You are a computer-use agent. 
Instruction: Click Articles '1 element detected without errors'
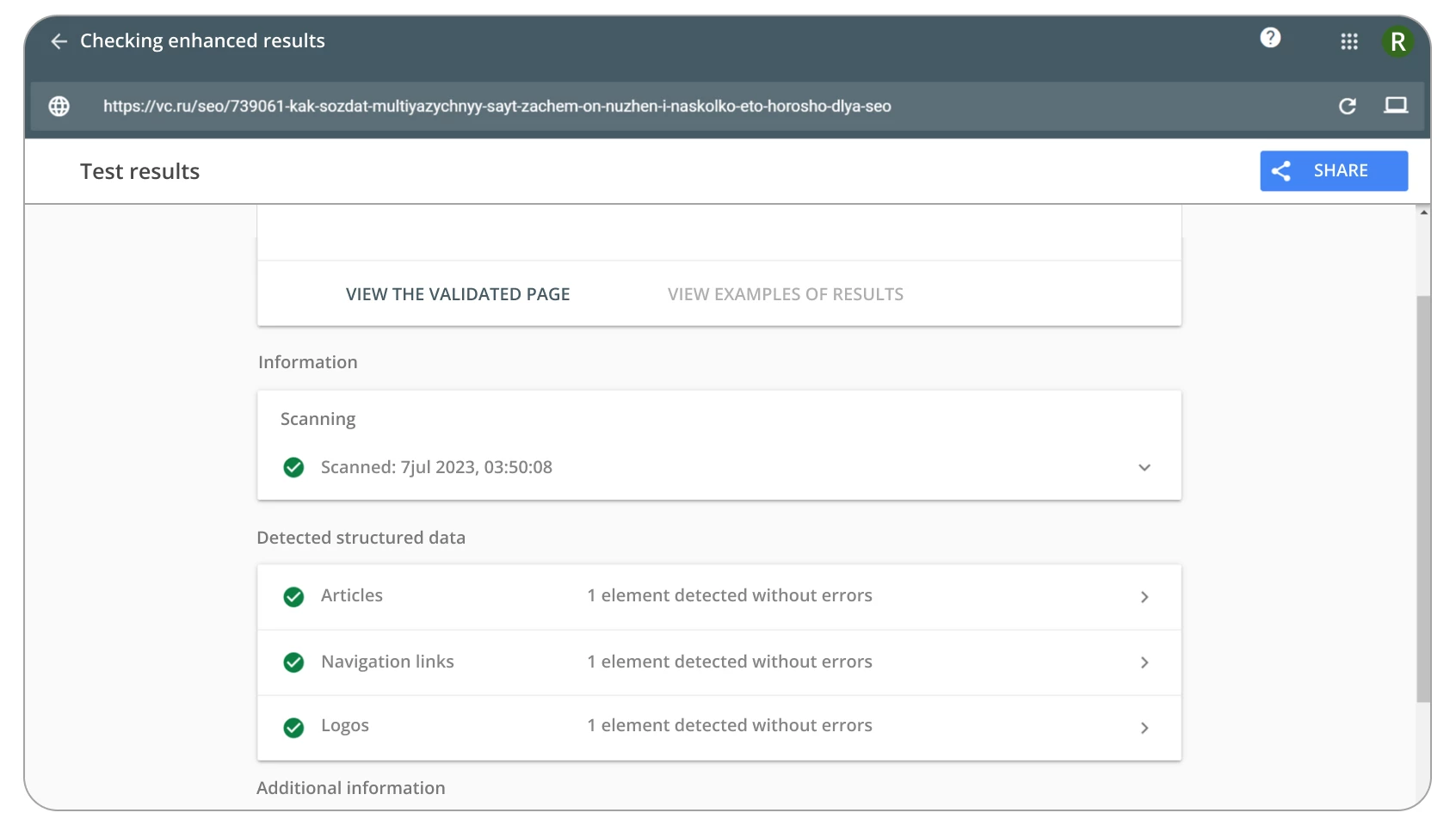(x=730, y=595)
